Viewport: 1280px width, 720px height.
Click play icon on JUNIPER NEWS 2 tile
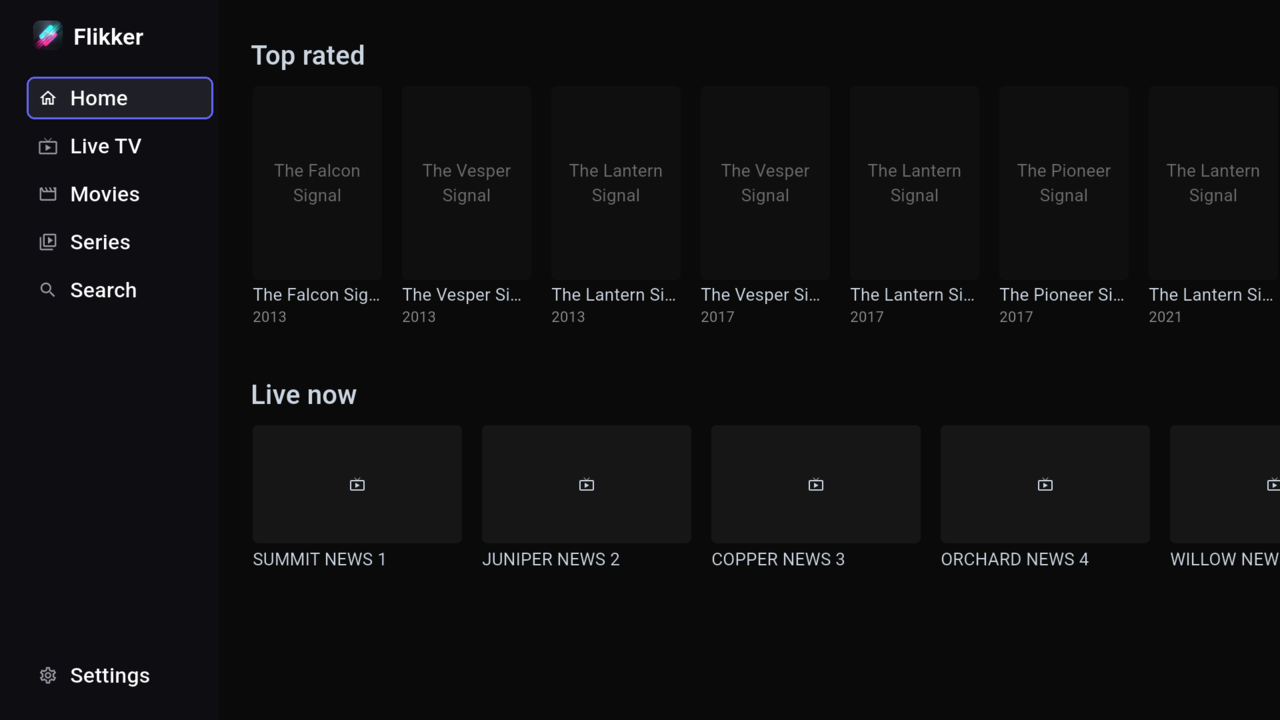[586, 485]
